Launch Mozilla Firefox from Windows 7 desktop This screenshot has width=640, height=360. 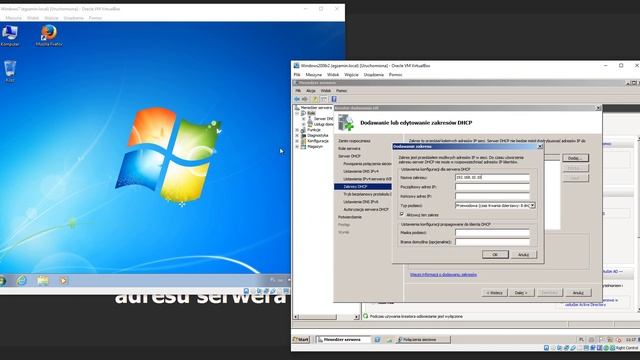49,35
